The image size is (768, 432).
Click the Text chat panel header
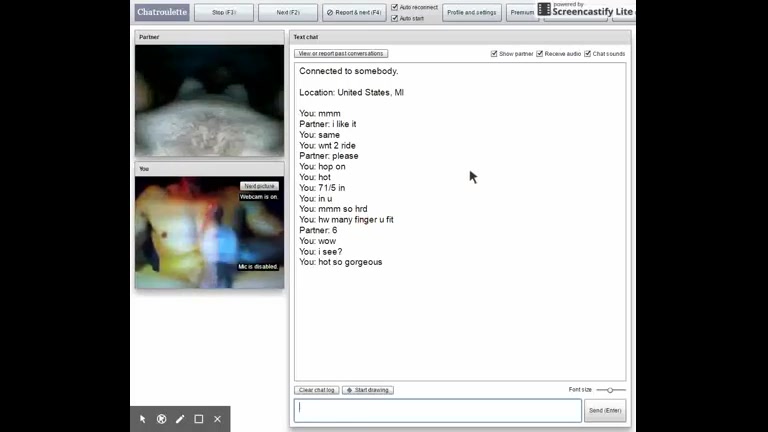point(460,37)
